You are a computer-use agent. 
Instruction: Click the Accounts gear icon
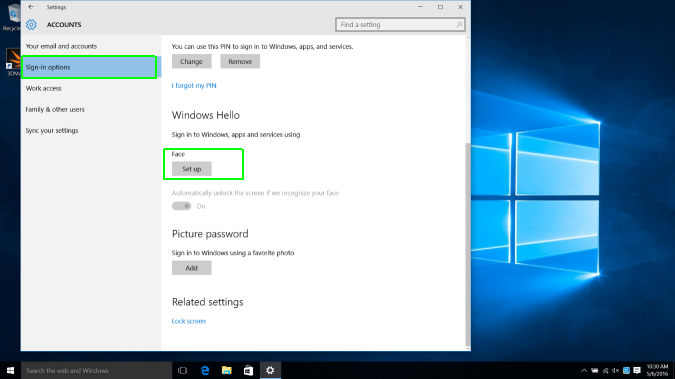pos(31,25)
